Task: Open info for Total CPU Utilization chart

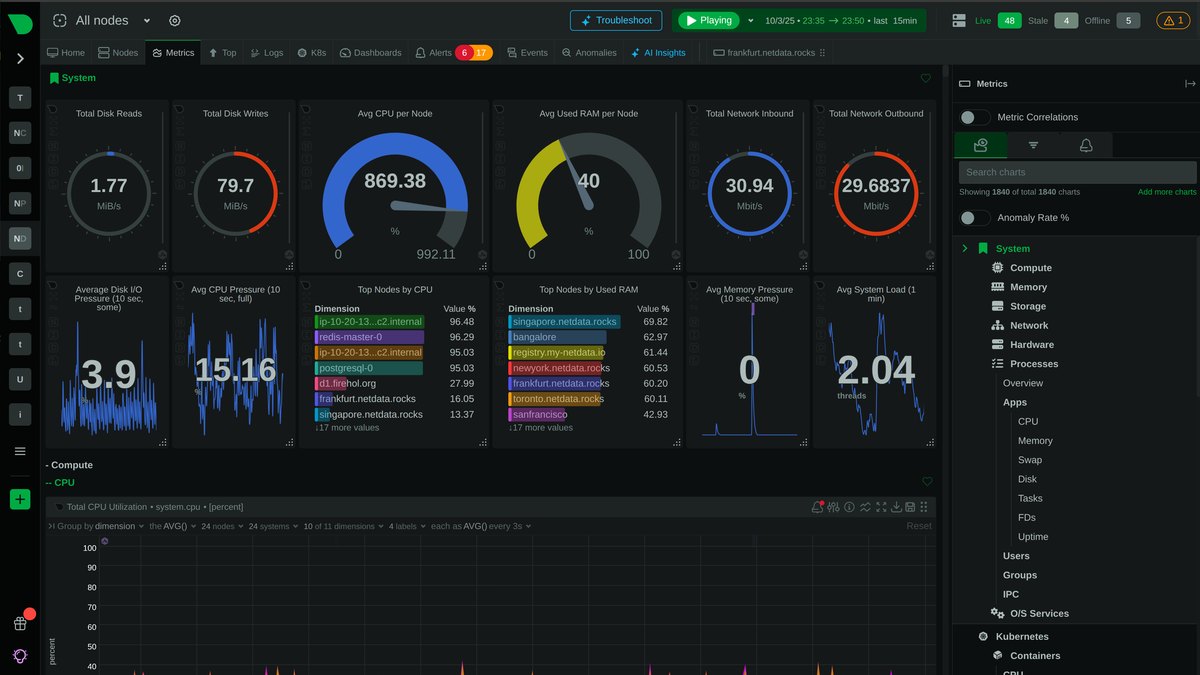Action: (849, 507)
